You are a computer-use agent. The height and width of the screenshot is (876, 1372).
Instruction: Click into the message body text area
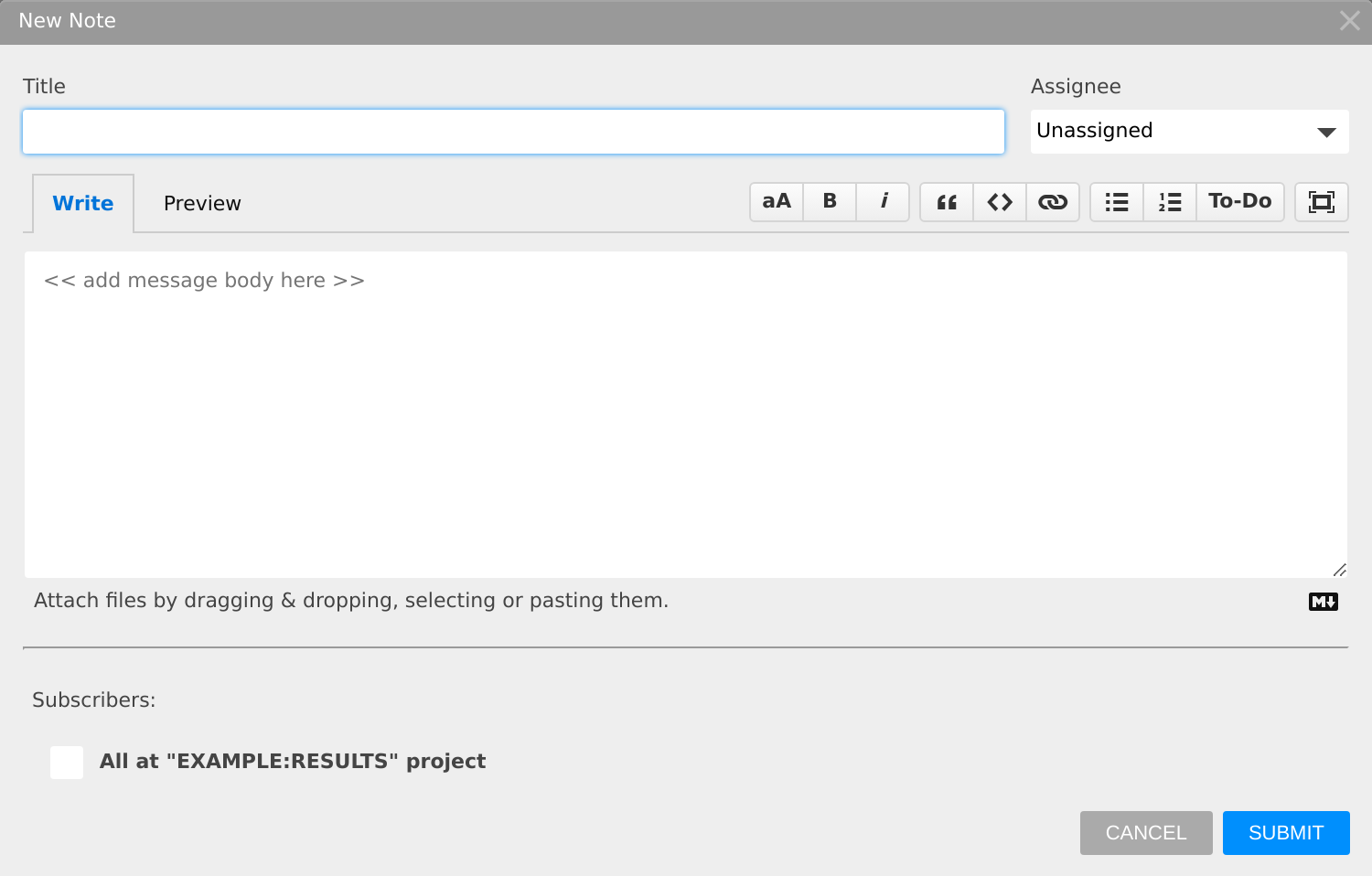pyautogui.click(x=686, y=414)
